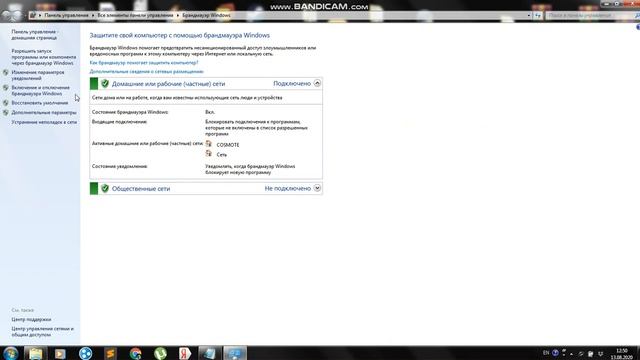The height and width of the screenshot is (360, 640).
Task: Open Google Chrome from the taskbar
Action: tap(136, 353)
